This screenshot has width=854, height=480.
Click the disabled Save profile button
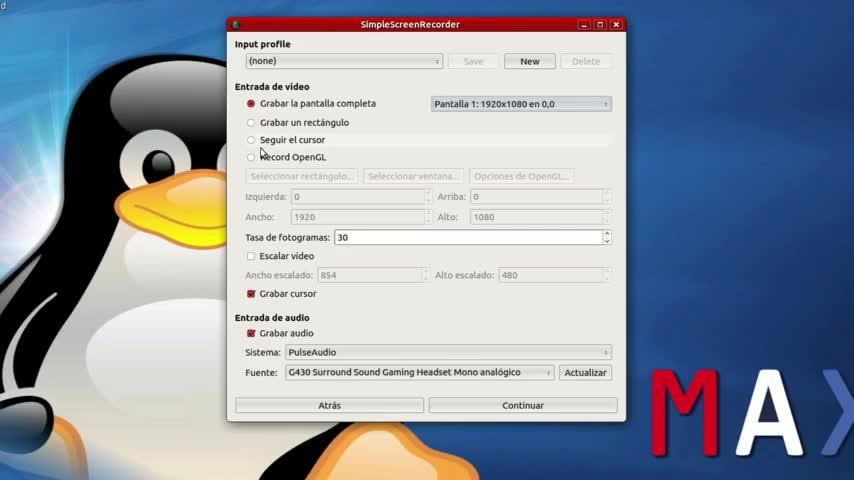[473, 62]
